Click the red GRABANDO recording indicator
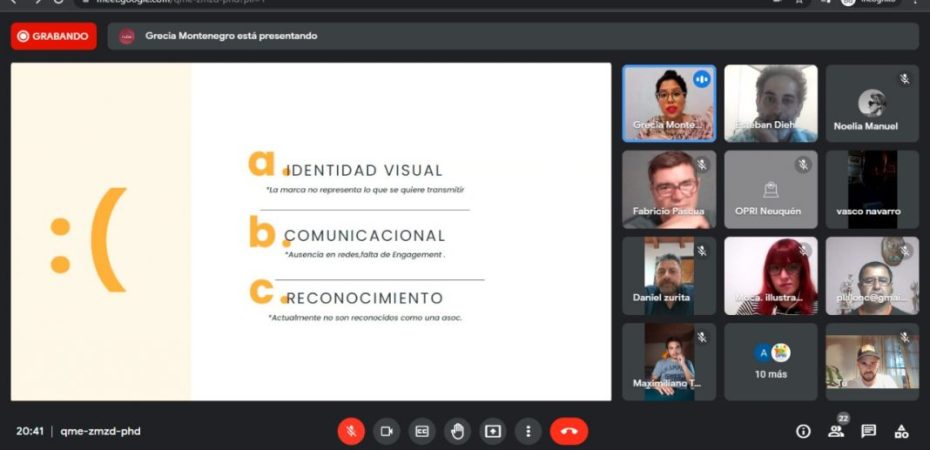 coord(54,37)
